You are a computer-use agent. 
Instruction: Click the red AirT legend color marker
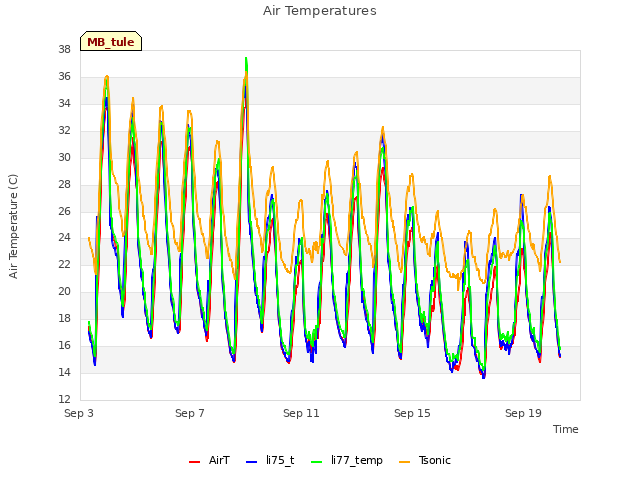click(x=194, y=461)
